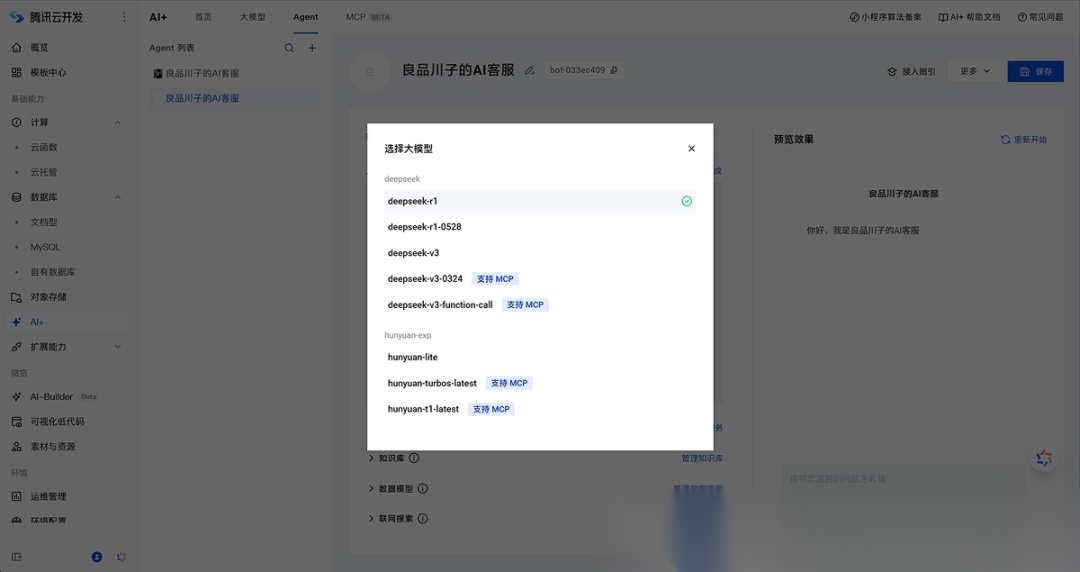
Task: Open AI+ in the sidebar
Action: click(68, 322)
